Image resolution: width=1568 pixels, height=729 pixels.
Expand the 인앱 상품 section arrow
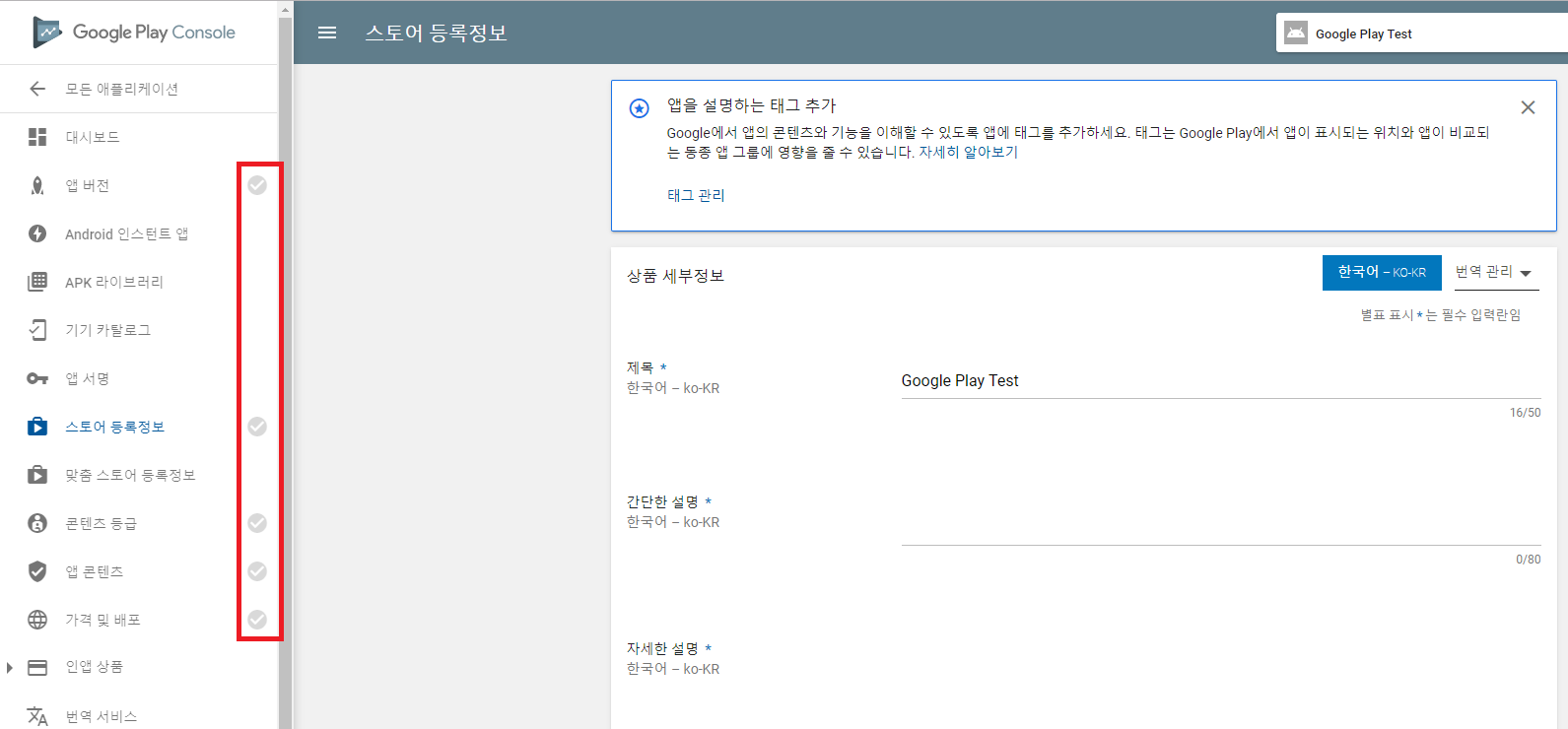click(x=10, y=668)
